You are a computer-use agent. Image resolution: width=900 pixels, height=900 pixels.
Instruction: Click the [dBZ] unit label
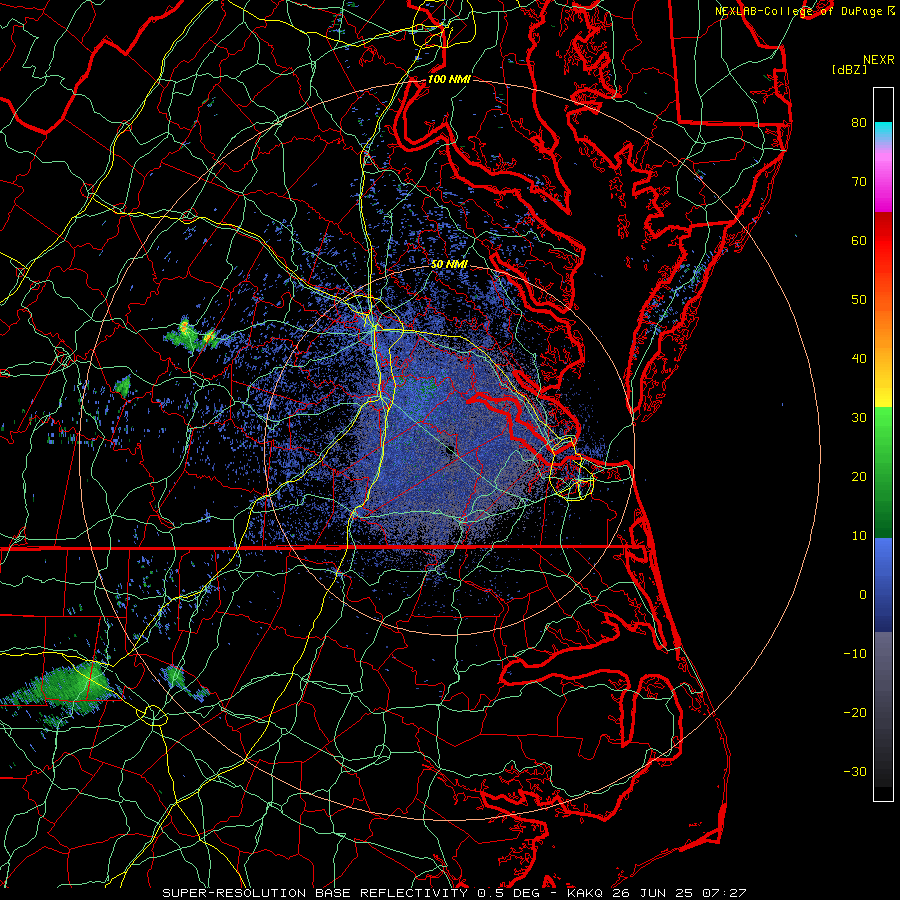(x=849, y=70)
